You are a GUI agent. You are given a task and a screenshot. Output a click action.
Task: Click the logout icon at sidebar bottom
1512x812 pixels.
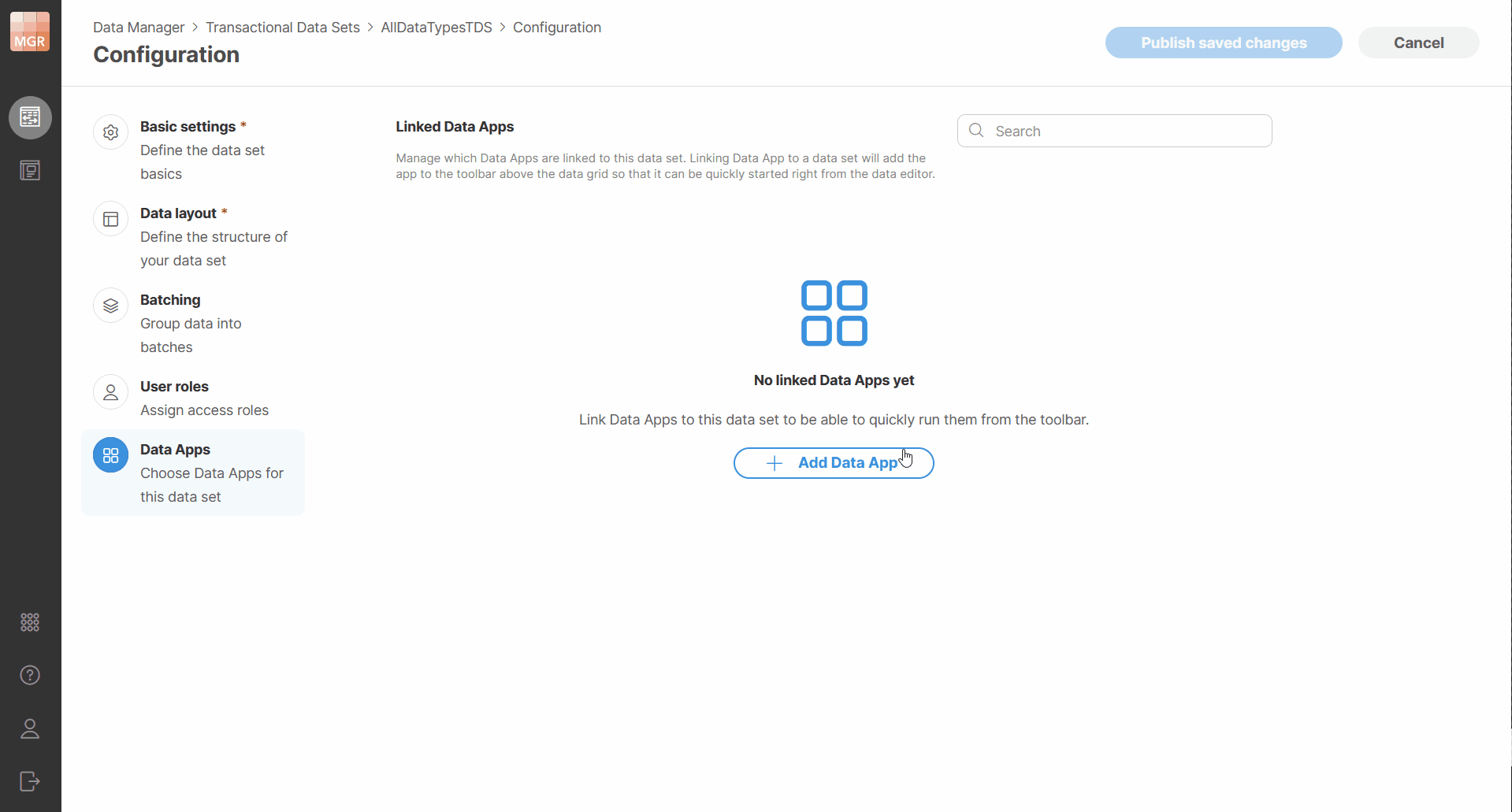click(29, 781)
